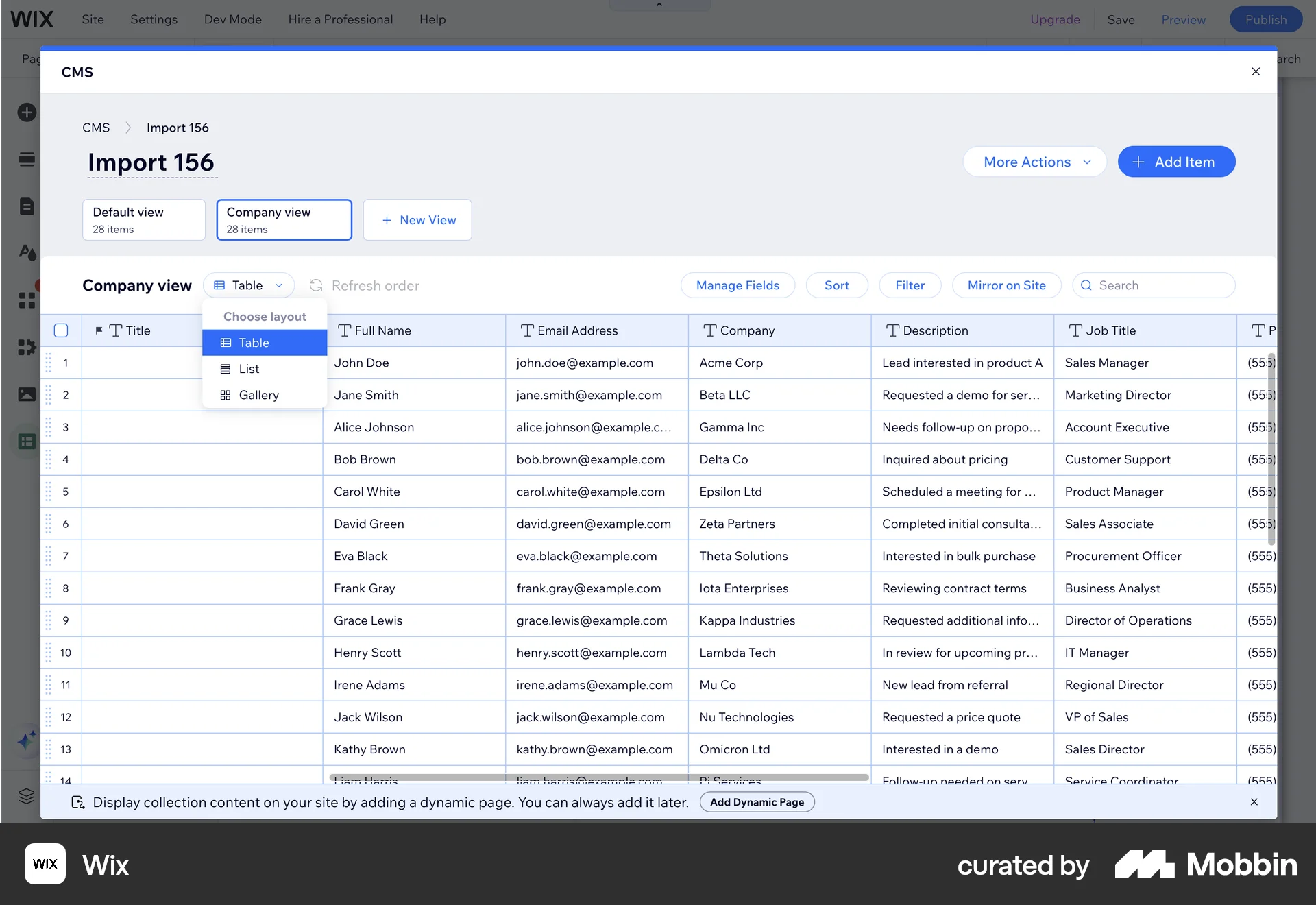Open the Site Theme panel in the sidebar
The height and width of the screenshot is (905, 1316).
pos(26,252)
